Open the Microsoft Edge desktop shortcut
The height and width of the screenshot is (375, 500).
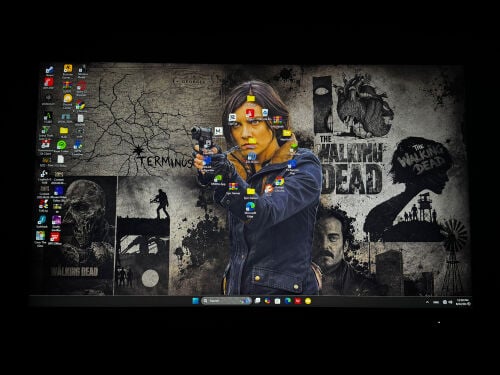click(250, 207)
